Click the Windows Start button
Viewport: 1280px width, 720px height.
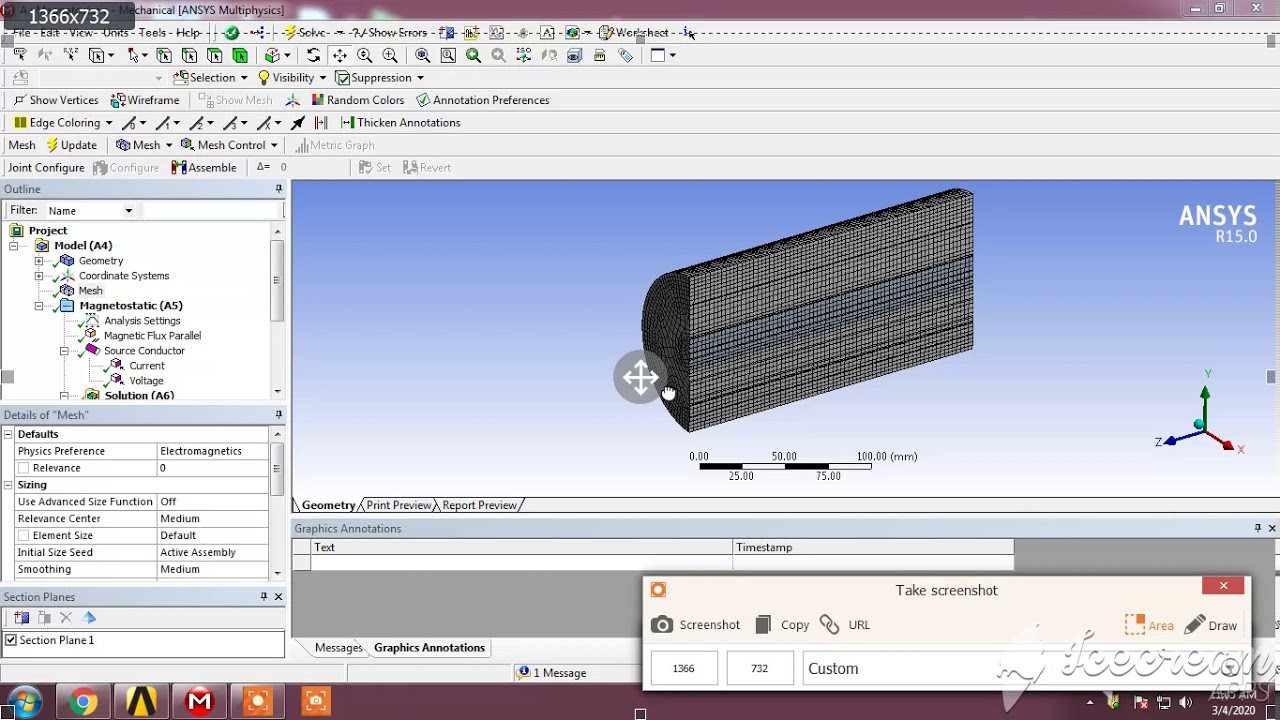[x=25, y=702]
